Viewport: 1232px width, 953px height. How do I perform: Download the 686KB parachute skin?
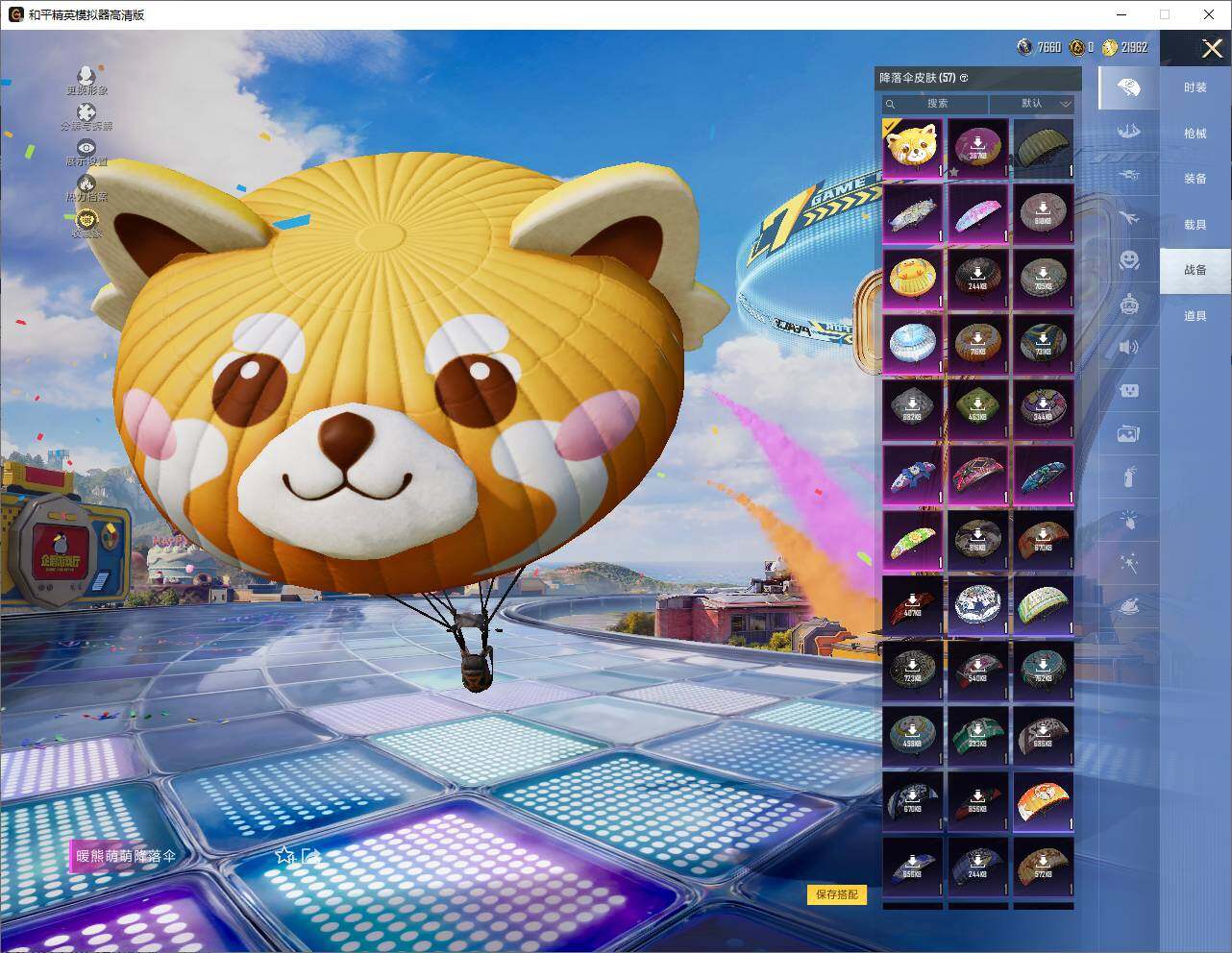[1044, 736]
